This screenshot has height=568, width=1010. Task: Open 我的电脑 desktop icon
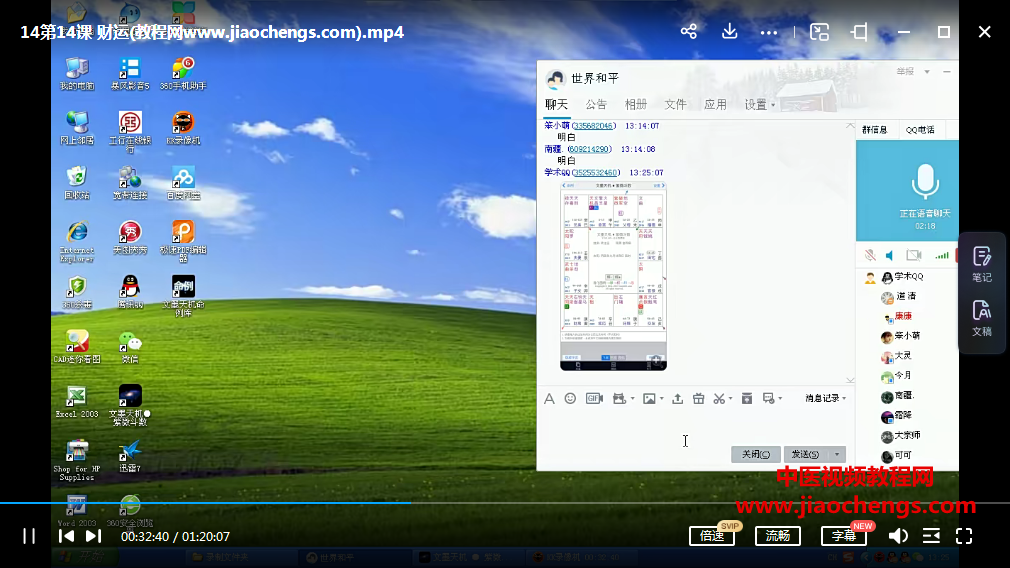pyautogui.click(x=77, y=73)
